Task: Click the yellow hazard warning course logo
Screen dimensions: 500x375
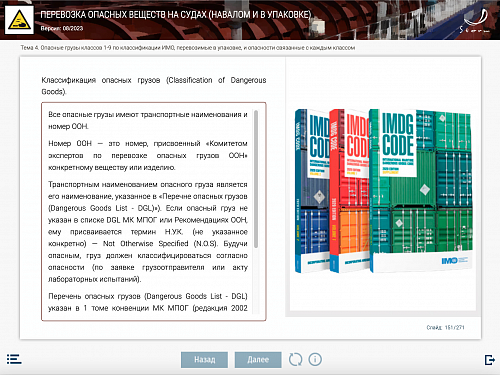Action: click(x=19, y=20)
